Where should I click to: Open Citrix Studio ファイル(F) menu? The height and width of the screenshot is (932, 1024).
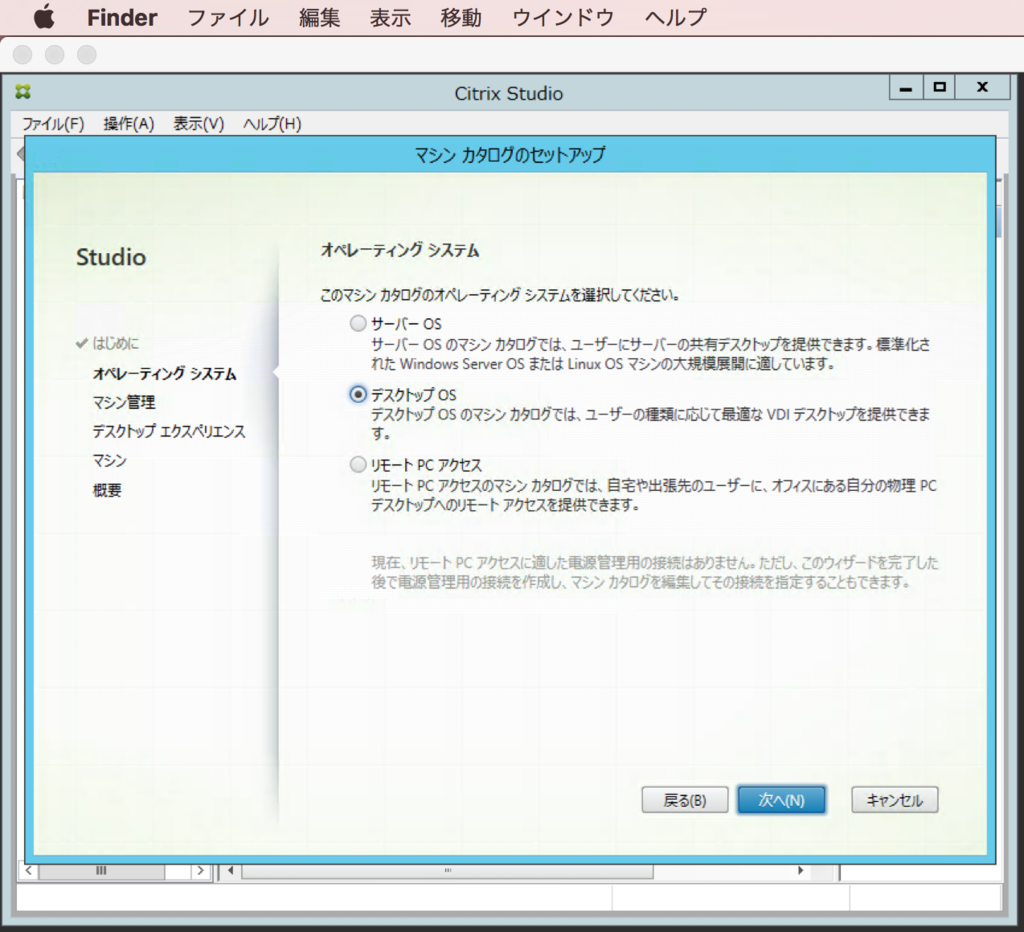53,123
